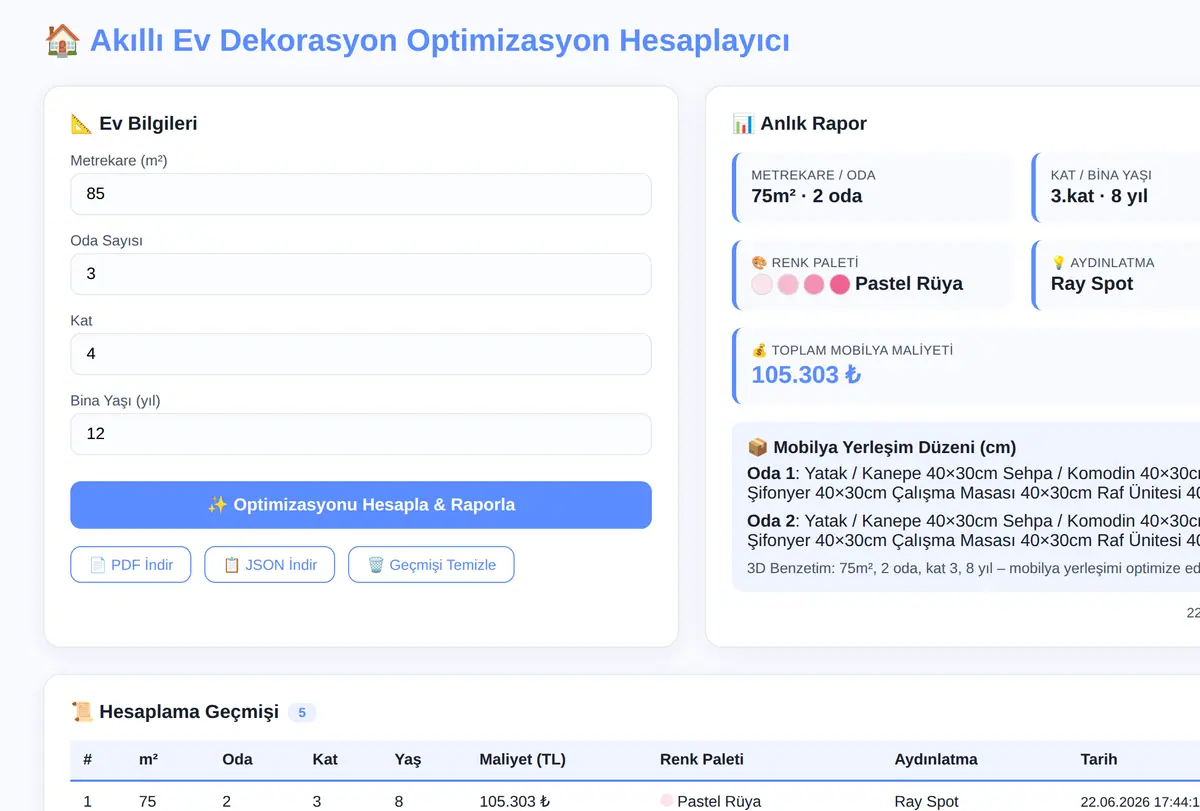Clear history with Geçmişi Temizle button
Image resolution: width=1200 pixels, height=811 pixels.
click(431, 565)
